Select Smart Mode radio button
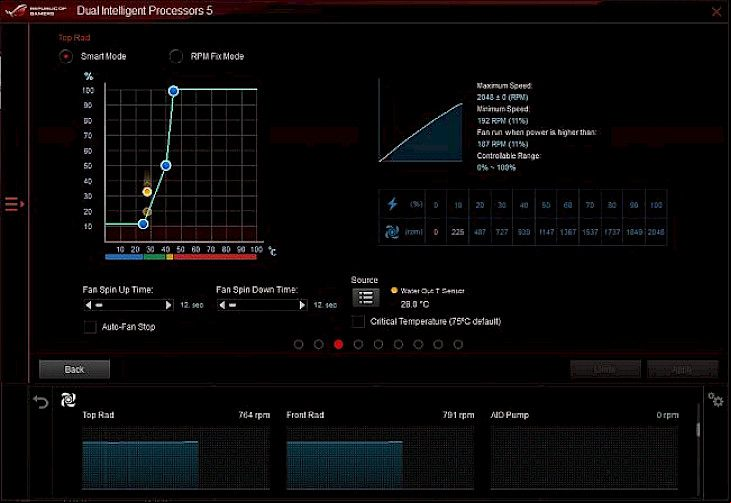This screenshot has width=731, height=503. click(66, 56)
